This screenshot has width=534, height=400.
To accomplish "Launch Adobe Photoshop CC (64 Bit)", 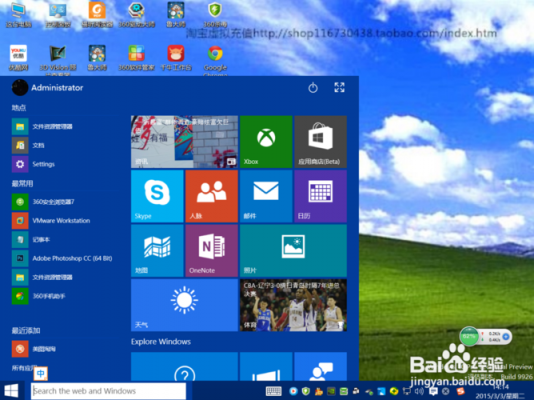I will pos(62,258).
